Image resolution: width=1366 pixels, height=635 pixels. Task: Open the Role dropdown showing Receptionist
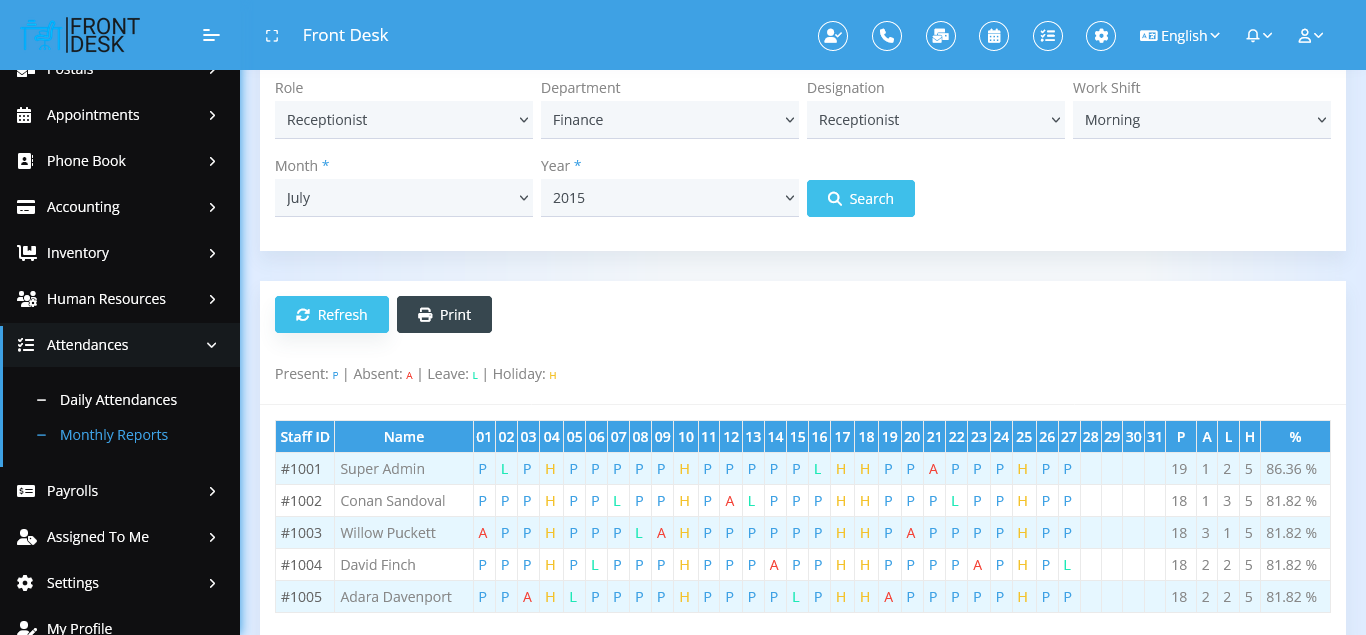(x=403, y=120)
